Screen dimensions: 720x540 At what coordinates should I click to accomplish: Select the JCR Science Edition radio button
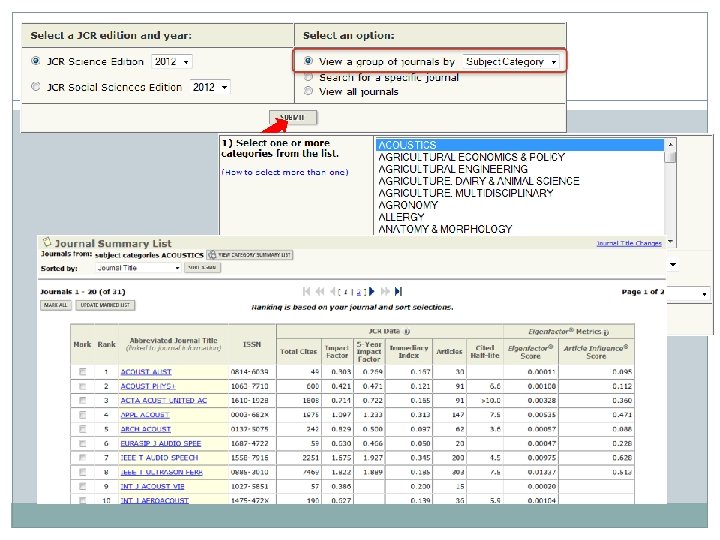coord(37,62)
